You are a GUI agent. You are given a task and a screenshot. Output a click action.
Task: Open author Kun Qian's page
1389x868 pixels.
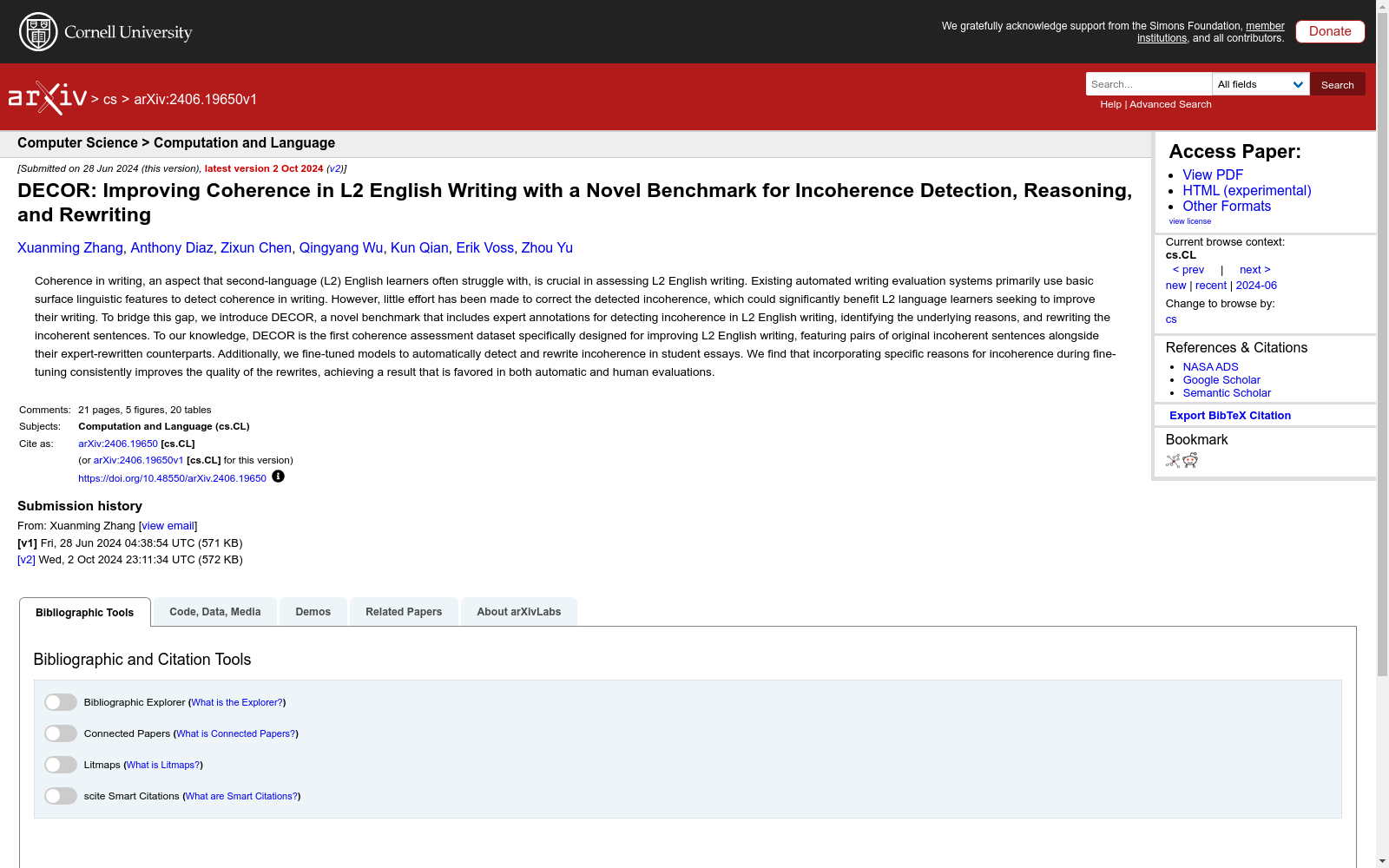coord(419,247)
